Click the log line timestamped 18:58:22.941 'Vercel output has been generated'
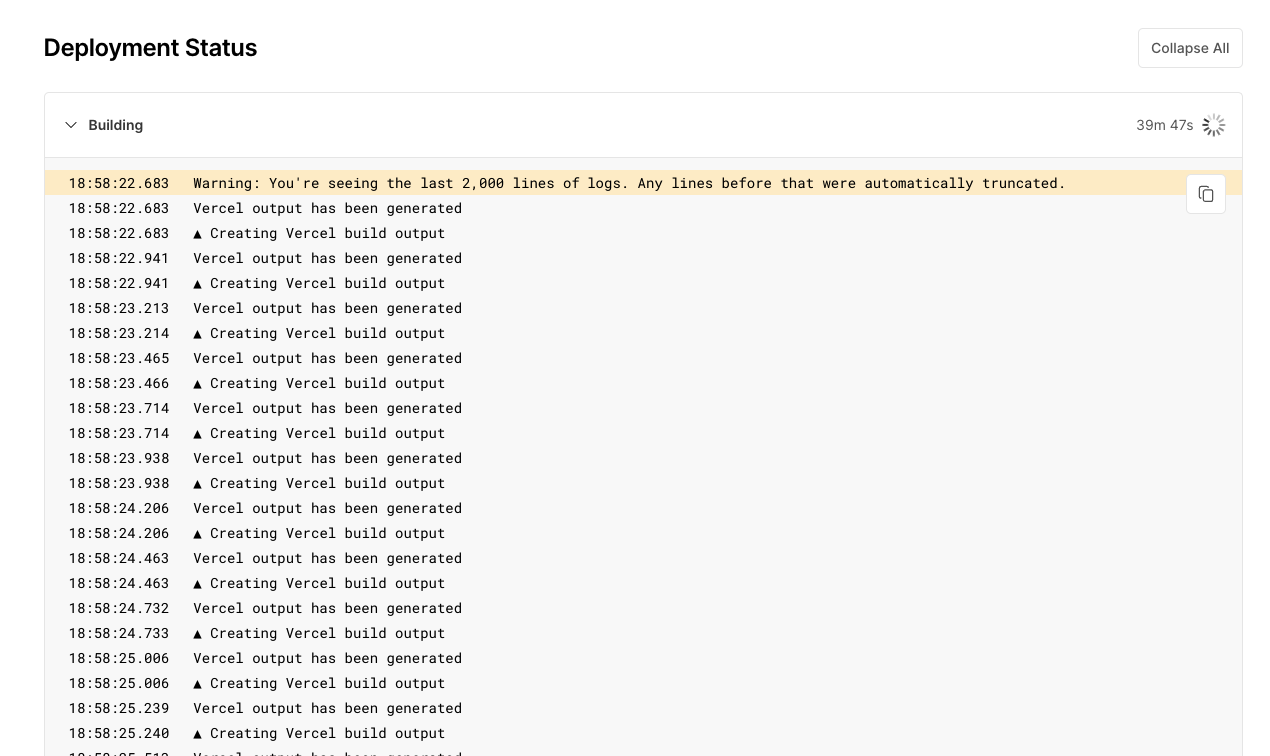Viewport: 1270px width, 756px height. coord(644,258)
